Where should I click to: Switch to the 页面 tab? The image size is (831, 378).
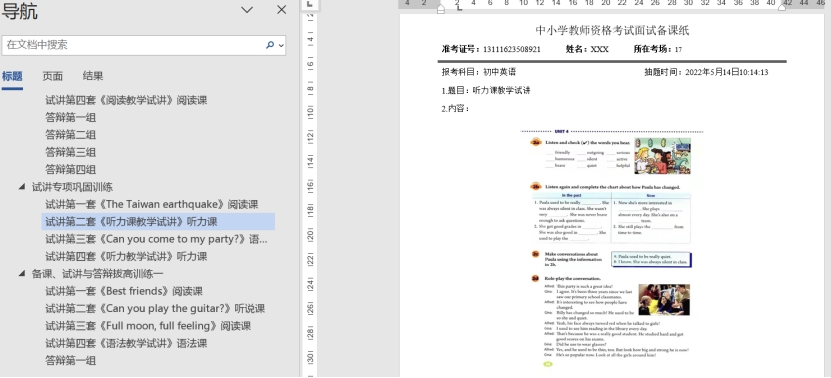click(52, 76)
